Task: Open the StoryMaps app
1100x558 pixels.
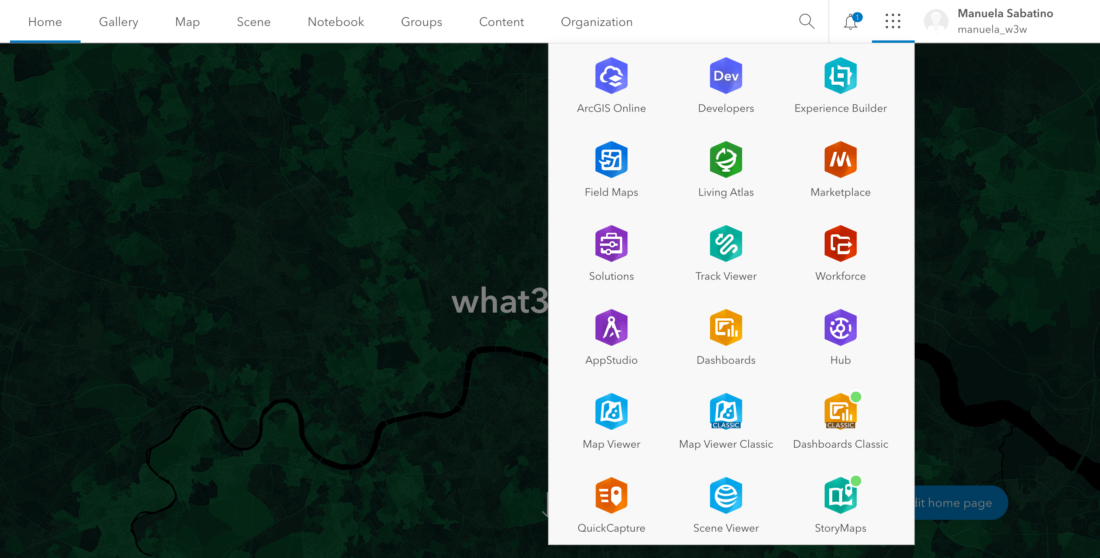Action: coord(840,505)
